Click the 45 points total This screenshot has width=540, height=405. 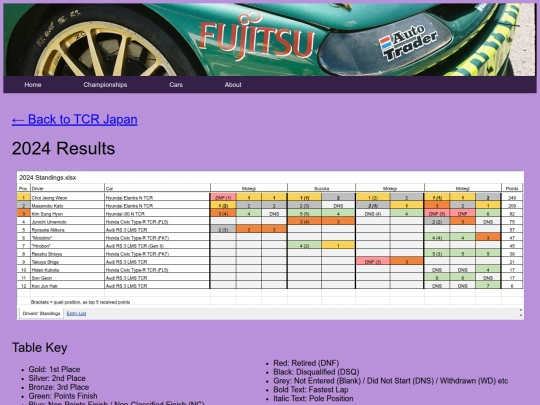[x=512, y=246]
